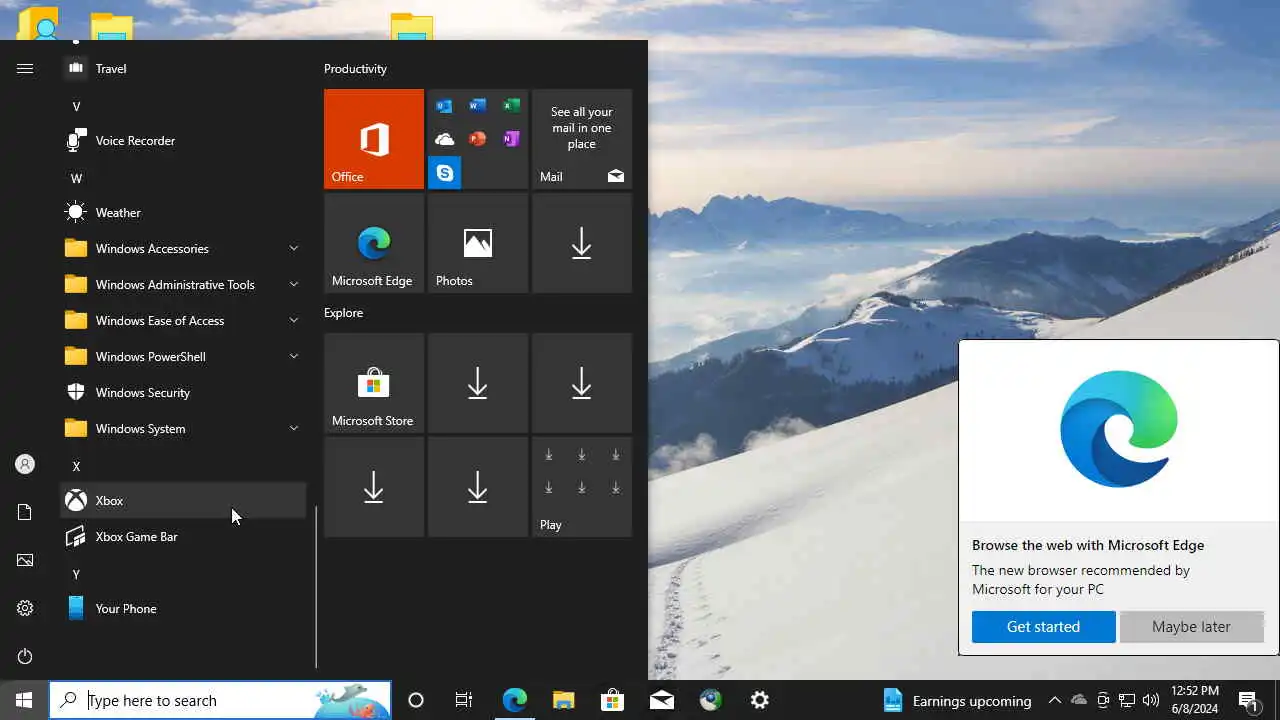This screenshot has width=1280, height=720.
Task: Open Pictures icon in Start sidebar
Action: [x=25, y=560]
